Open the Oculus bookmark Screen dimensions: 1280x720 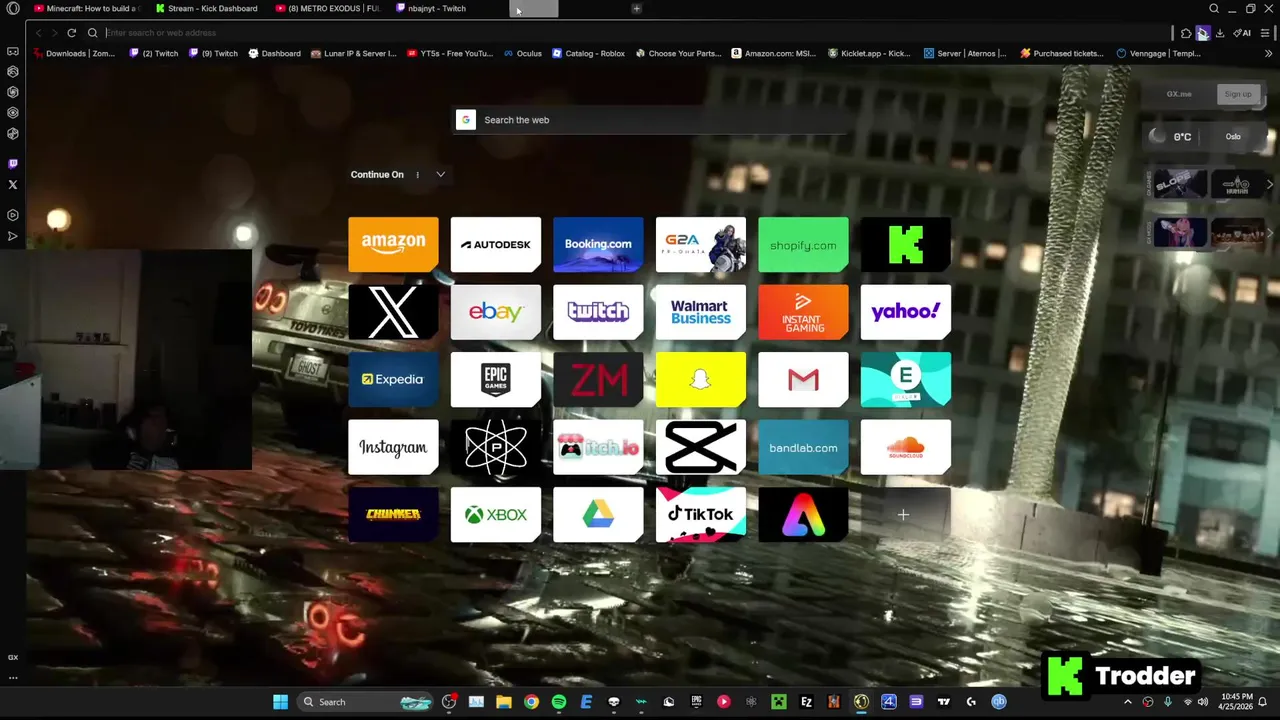coord(523,54)
